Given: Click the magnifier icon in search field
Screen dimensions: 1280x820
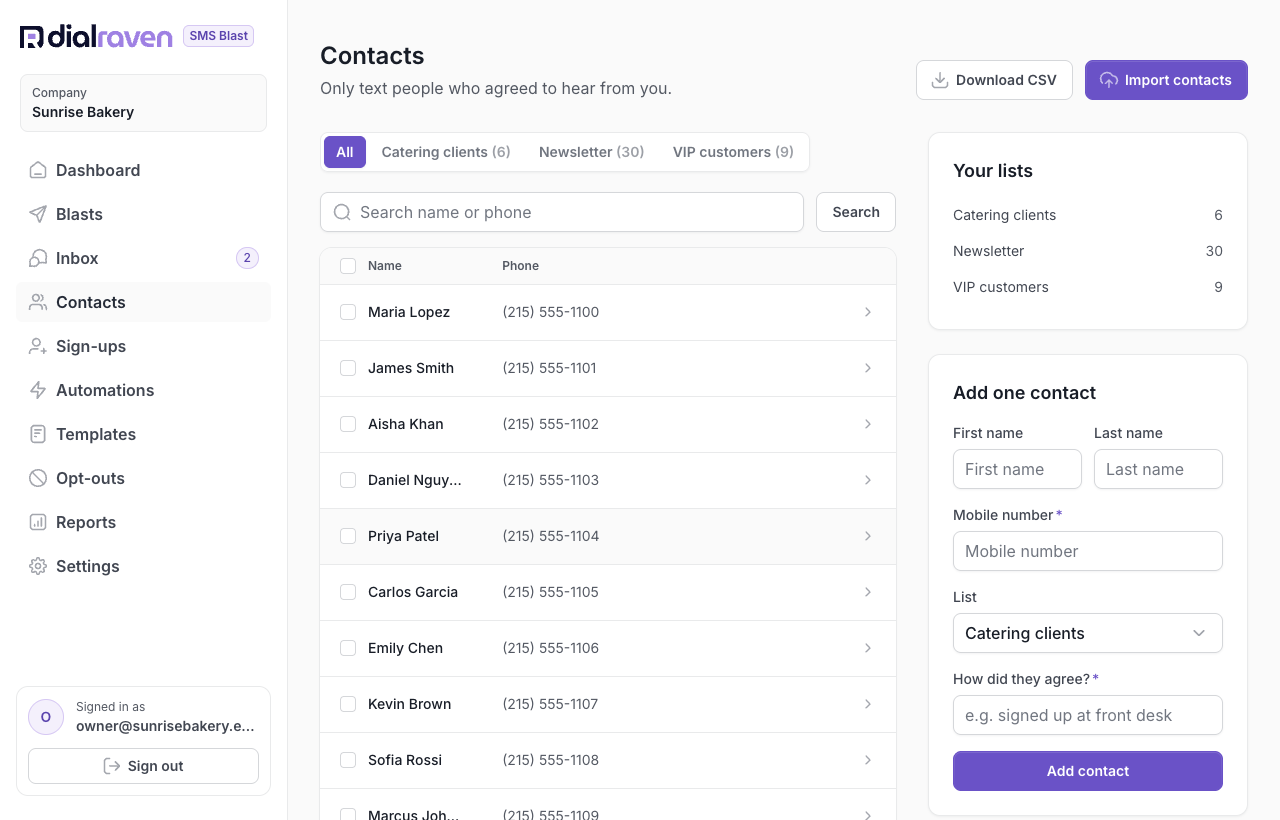Looking at the screenshot, I should (342, 212).
